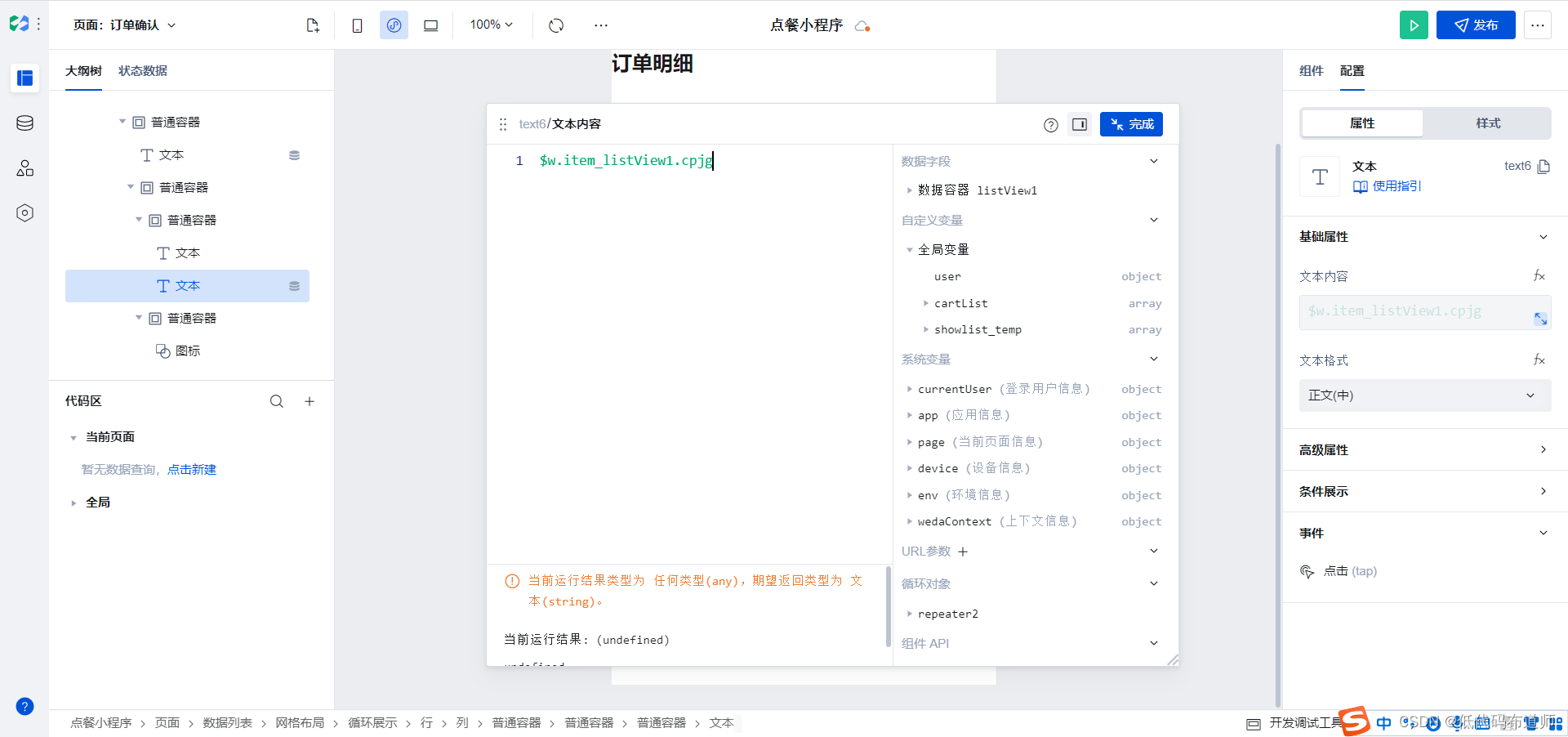1568x737 pixels.
Task: Run preview with the green play button
Action: (x=1414, y=25)
